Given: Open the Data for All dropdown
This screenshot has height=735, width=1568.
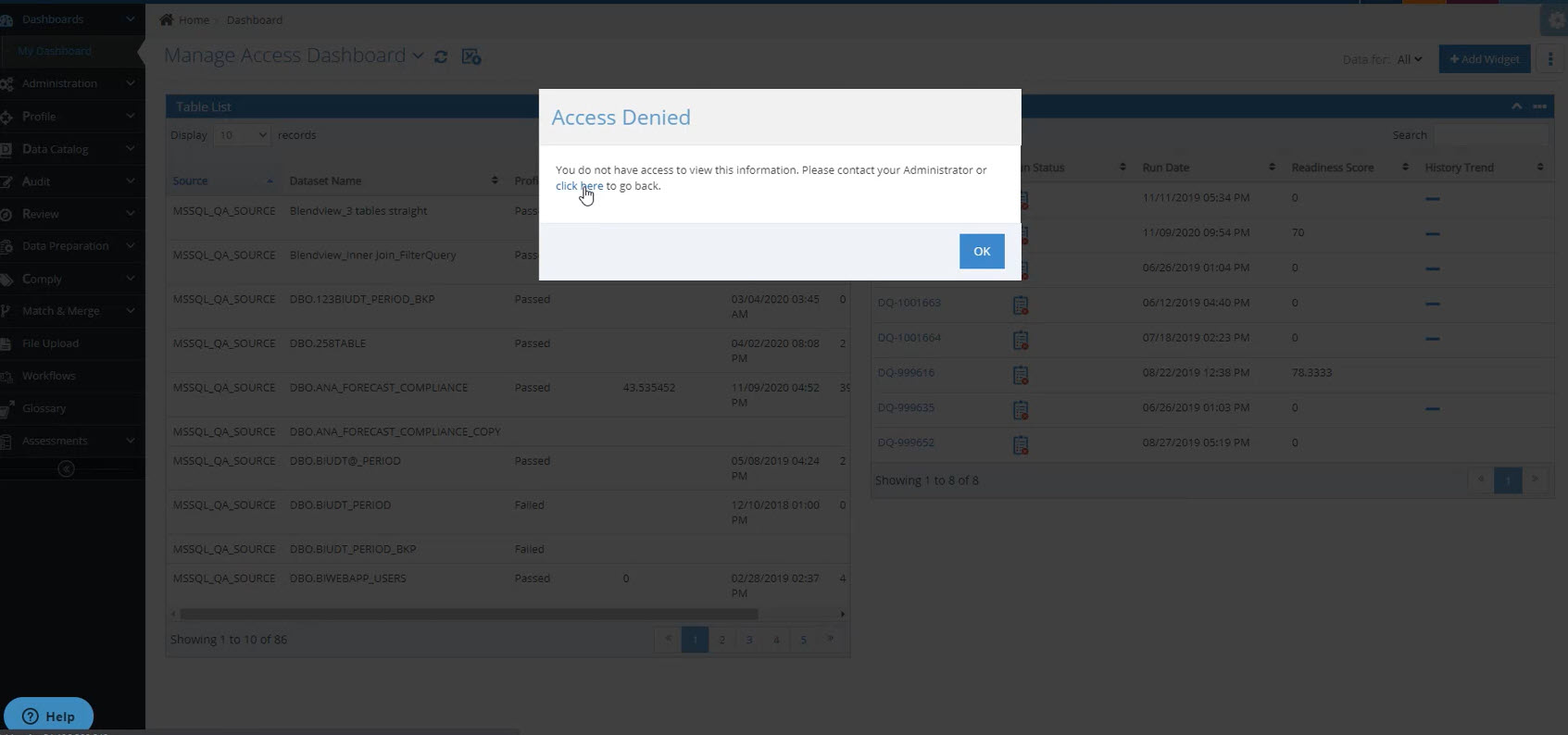Looking at the screenshot, I should click(x=1410, y=59).
